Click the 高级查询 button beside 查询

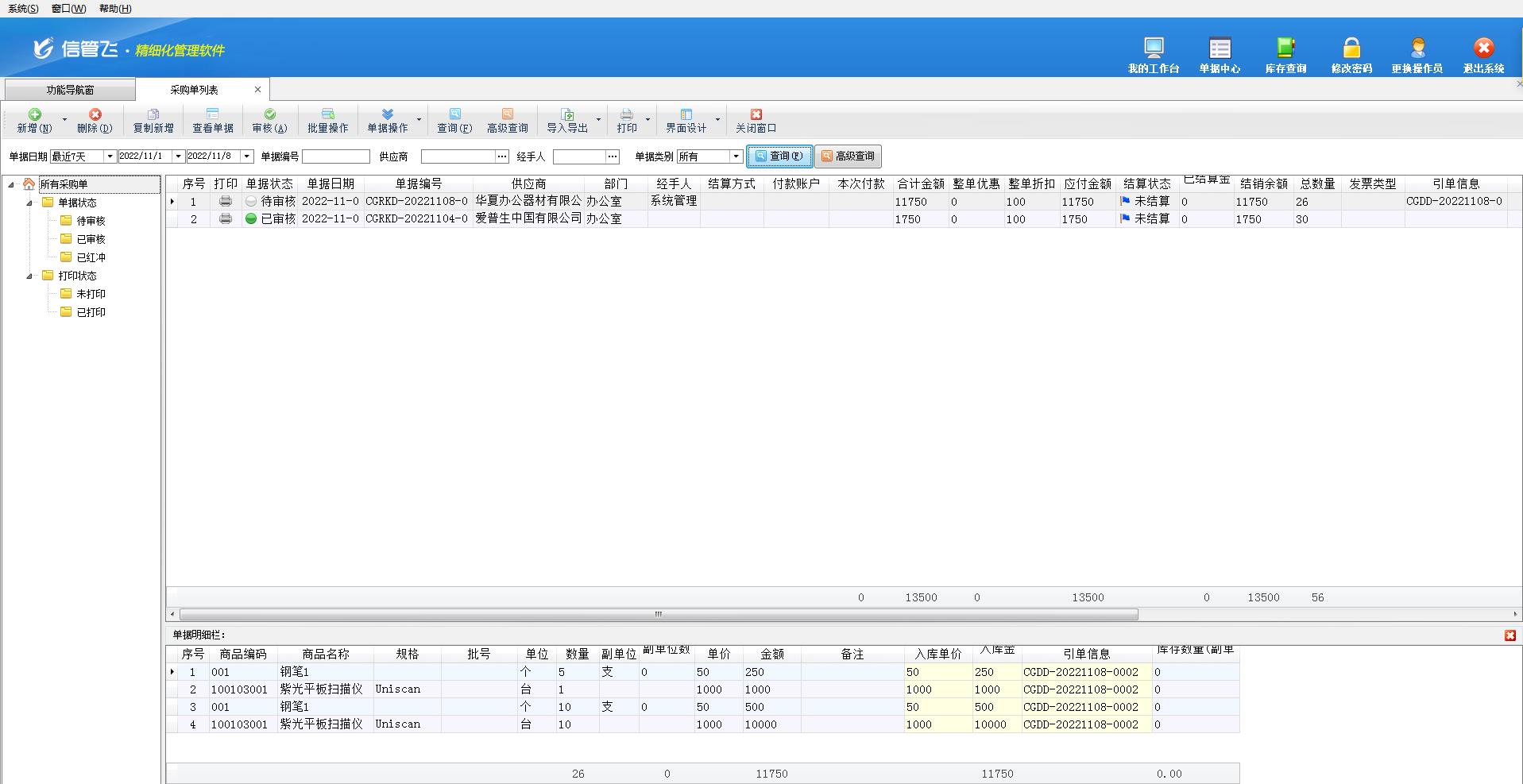pyautogui.click(x=848, y=156)
